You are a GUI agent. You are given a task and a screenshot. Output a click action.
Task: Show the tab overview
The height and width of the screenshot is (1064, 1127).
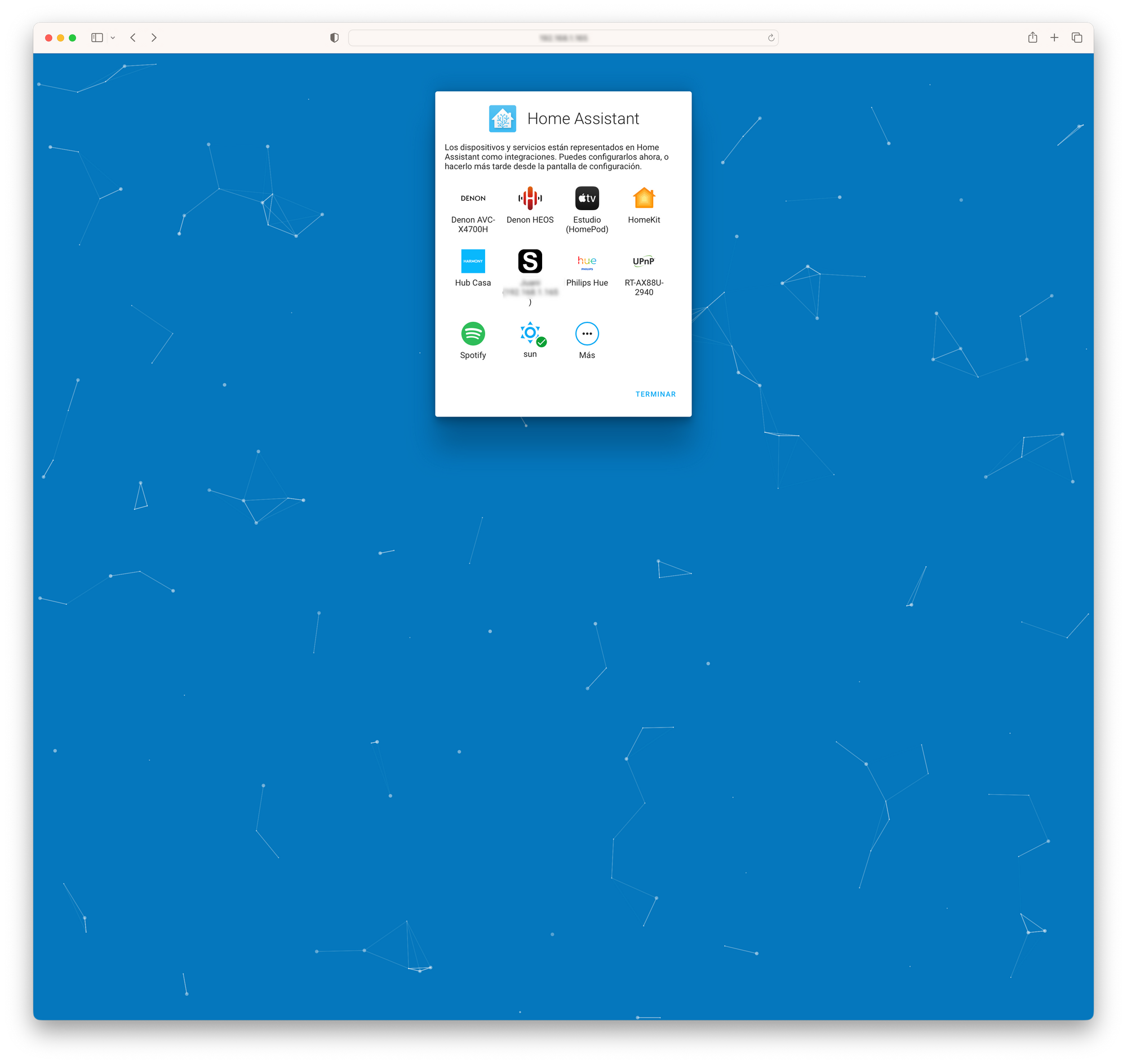coord(1076,37)
